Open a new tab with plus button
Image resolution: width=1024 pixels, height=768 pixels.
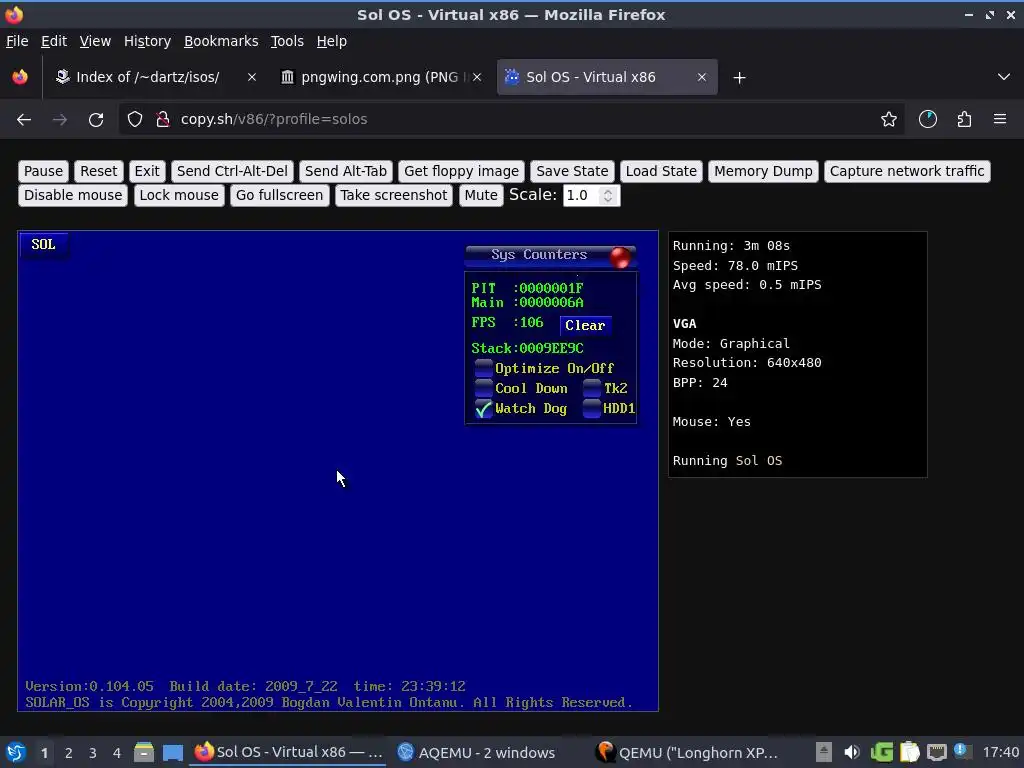point(739,78)
